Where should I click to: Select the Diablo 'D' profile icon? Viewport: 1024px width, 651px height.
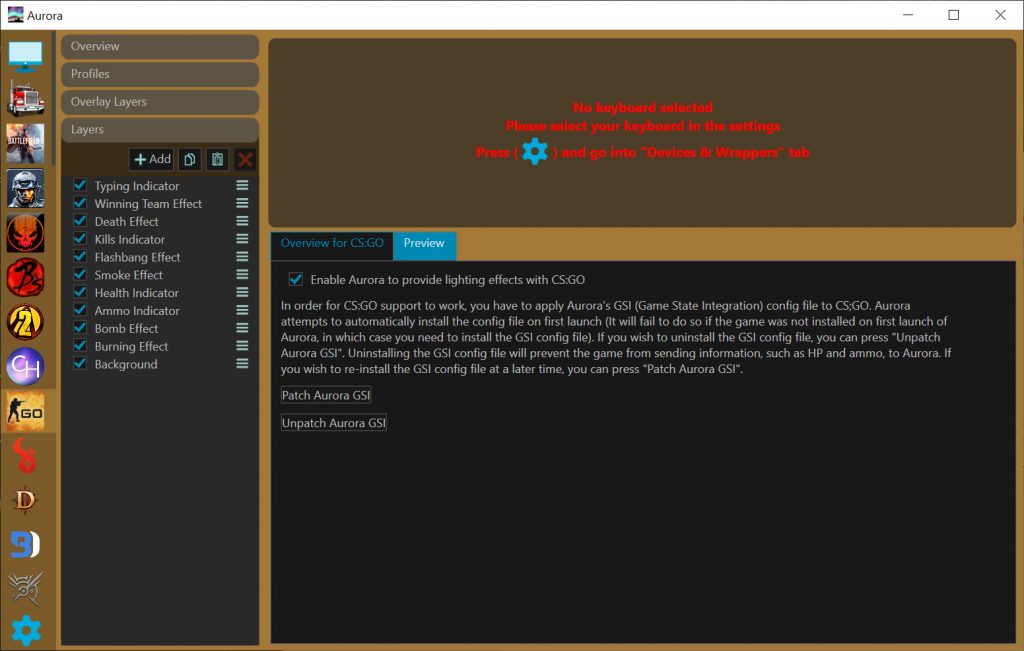coord(25,500)
